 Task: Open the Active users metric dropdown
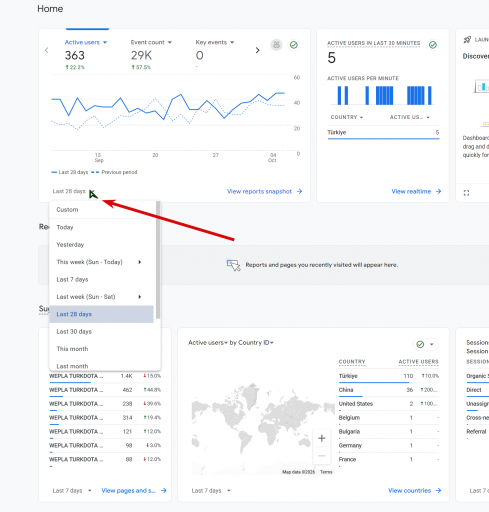coord(86,42)
